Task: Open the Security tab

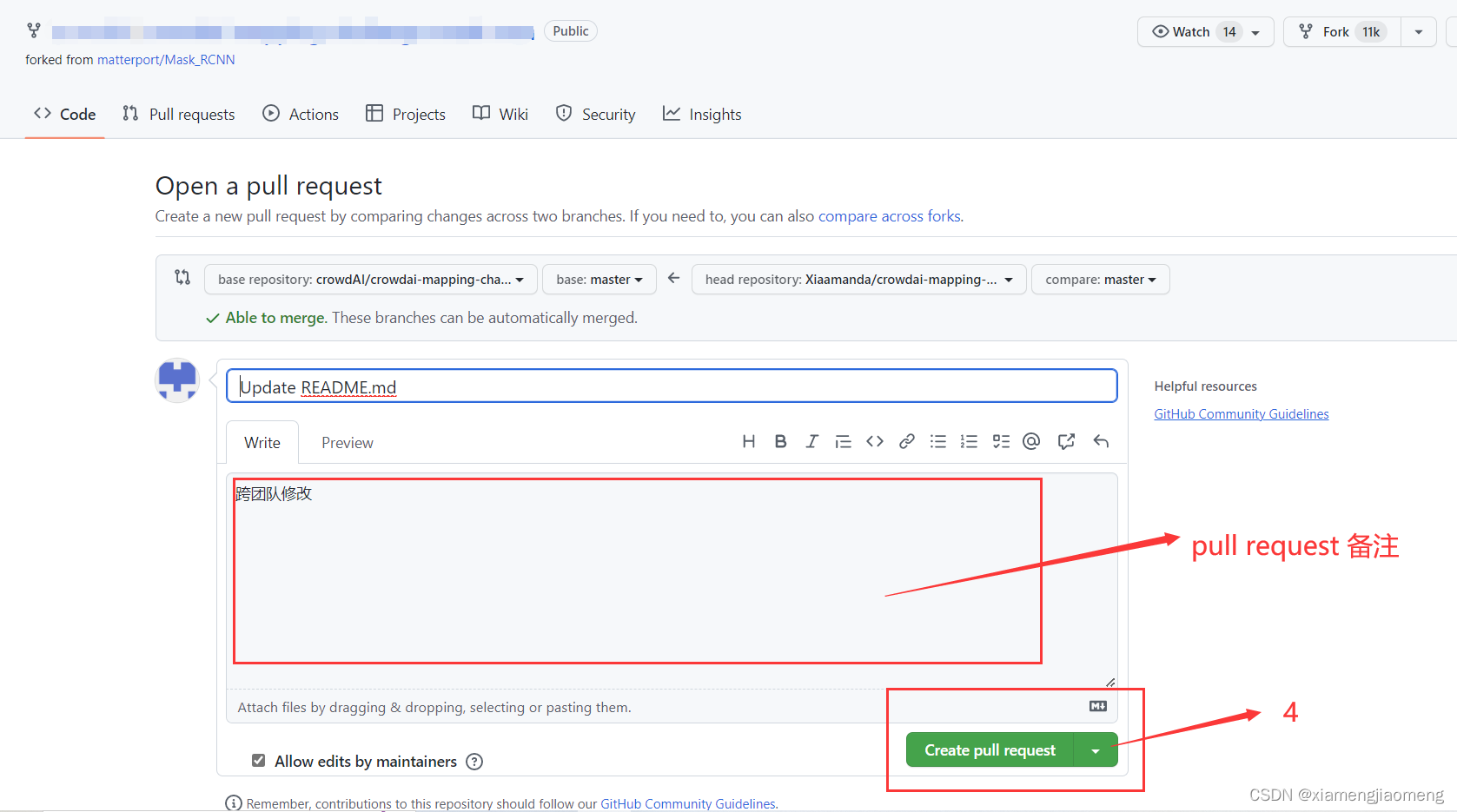Action: [x=596, y=114]
